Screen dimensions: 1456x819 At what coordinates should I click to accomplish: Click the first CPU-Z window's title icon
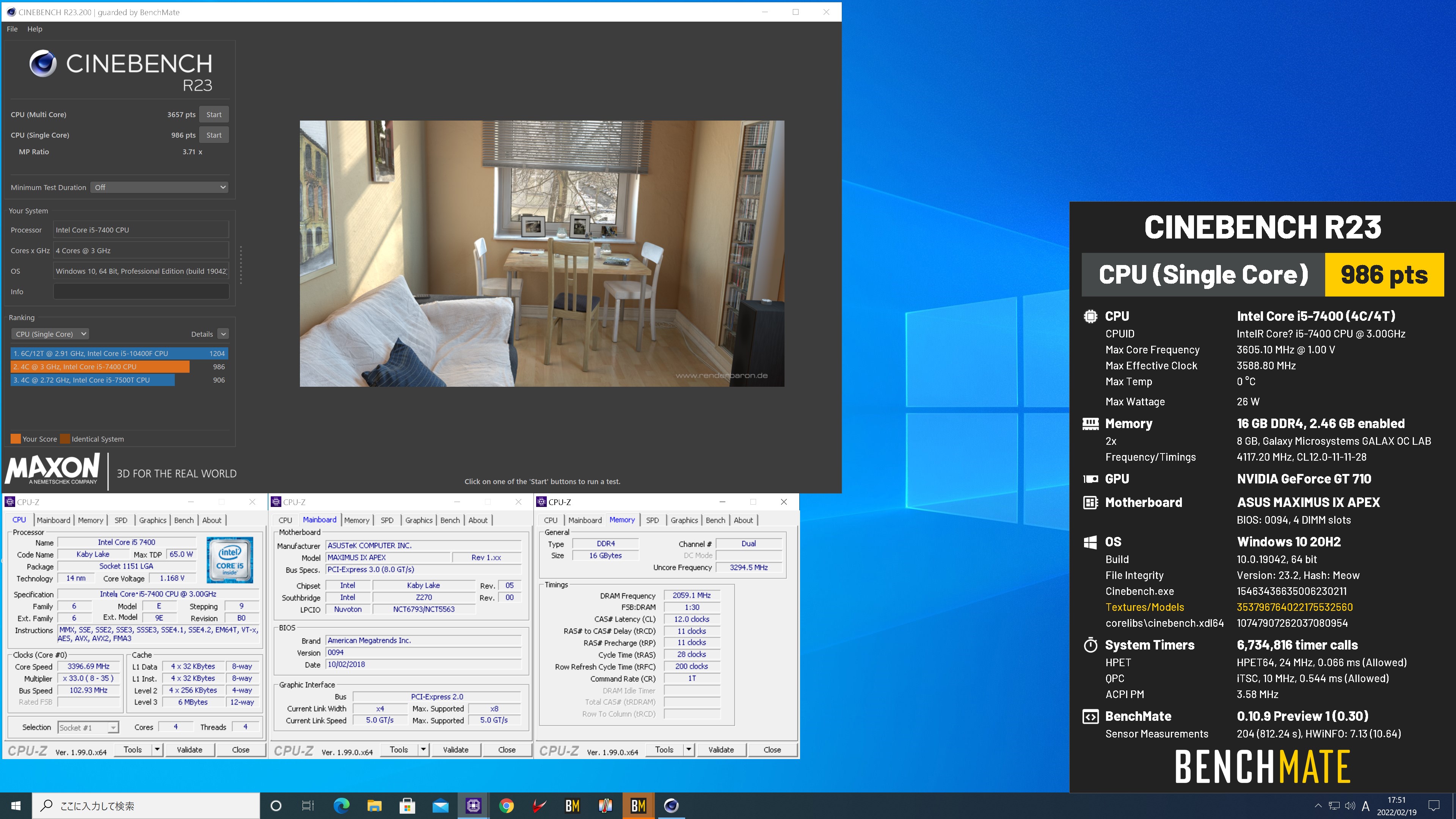[x=9, y=502]
